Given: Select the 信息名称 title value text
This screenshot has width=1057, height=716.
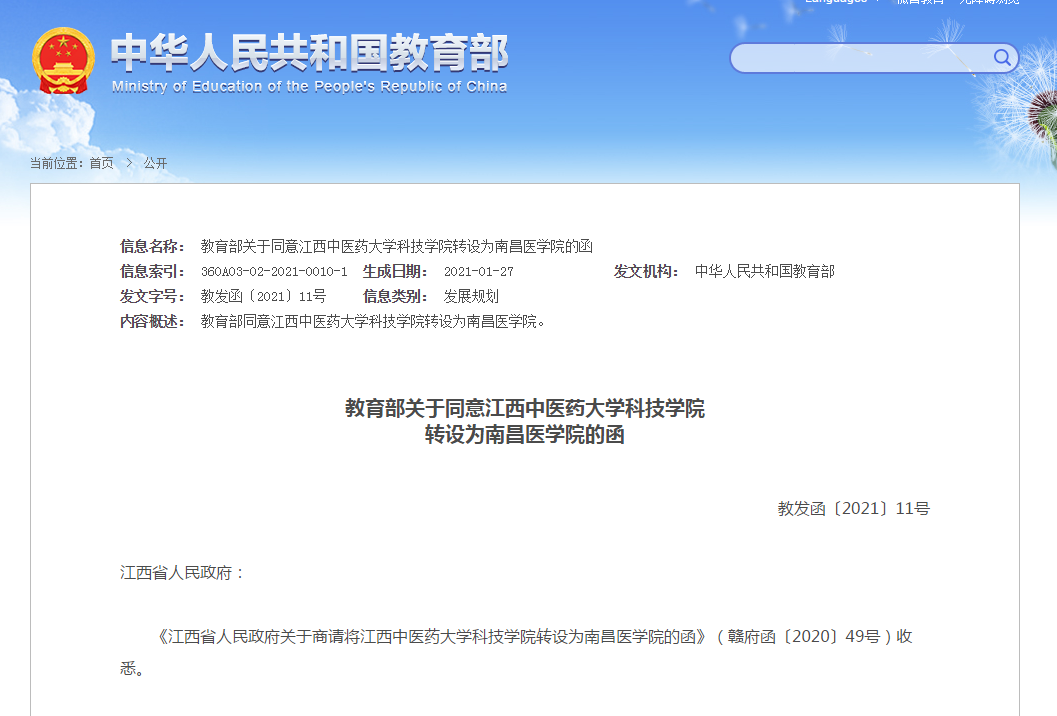Looking at the screenshot, I should click(396, 247).
